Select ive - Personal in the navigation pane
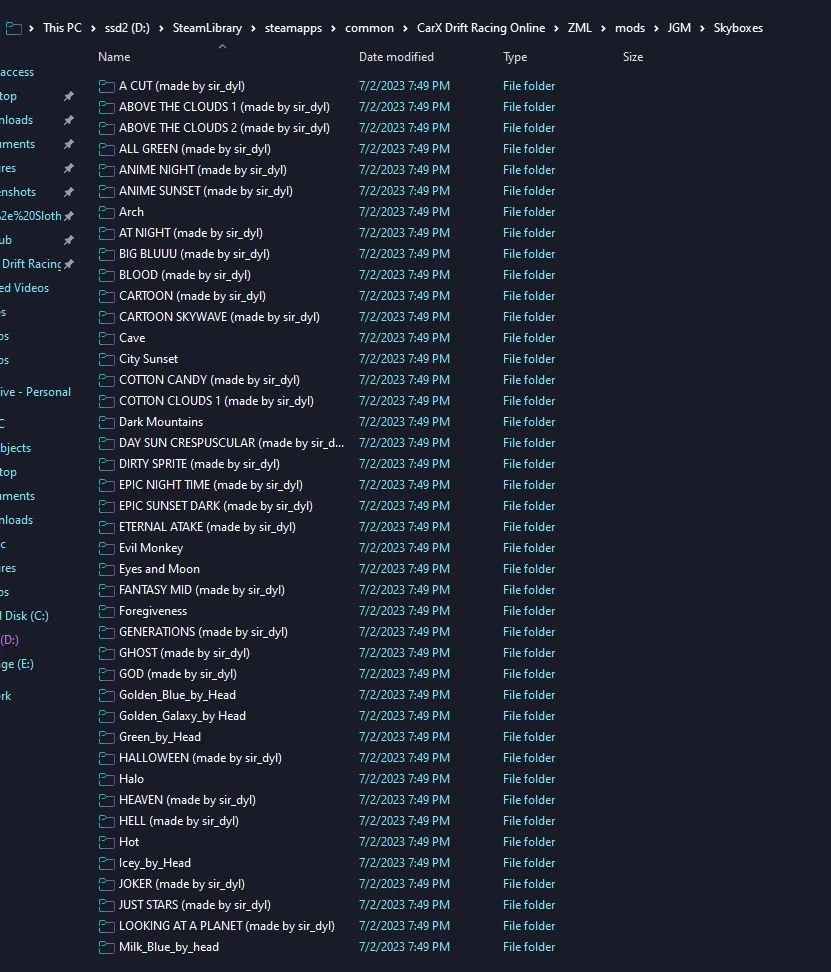 coord(35,392)
